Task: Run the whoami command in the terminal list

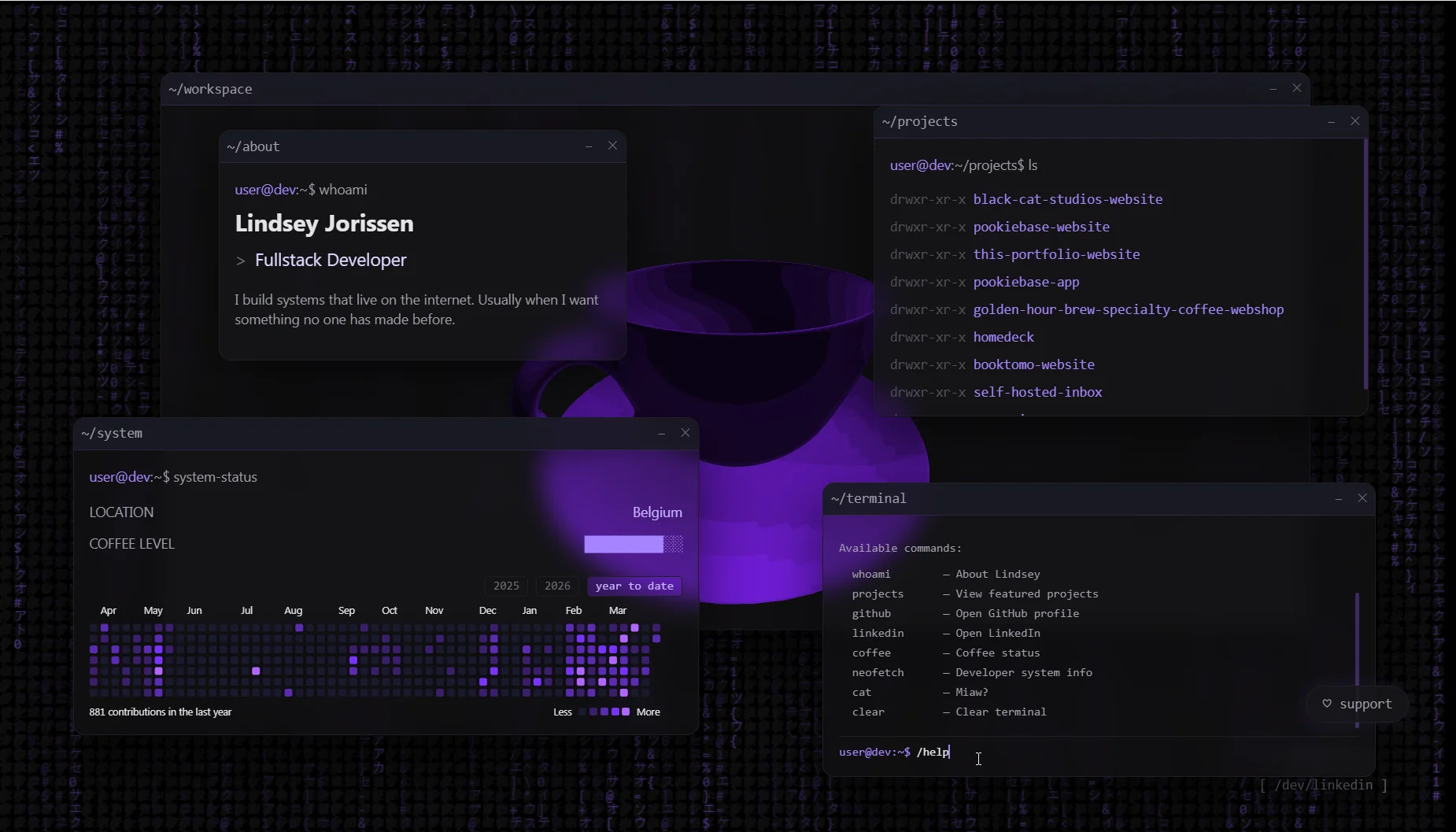Action: (870, 574)
